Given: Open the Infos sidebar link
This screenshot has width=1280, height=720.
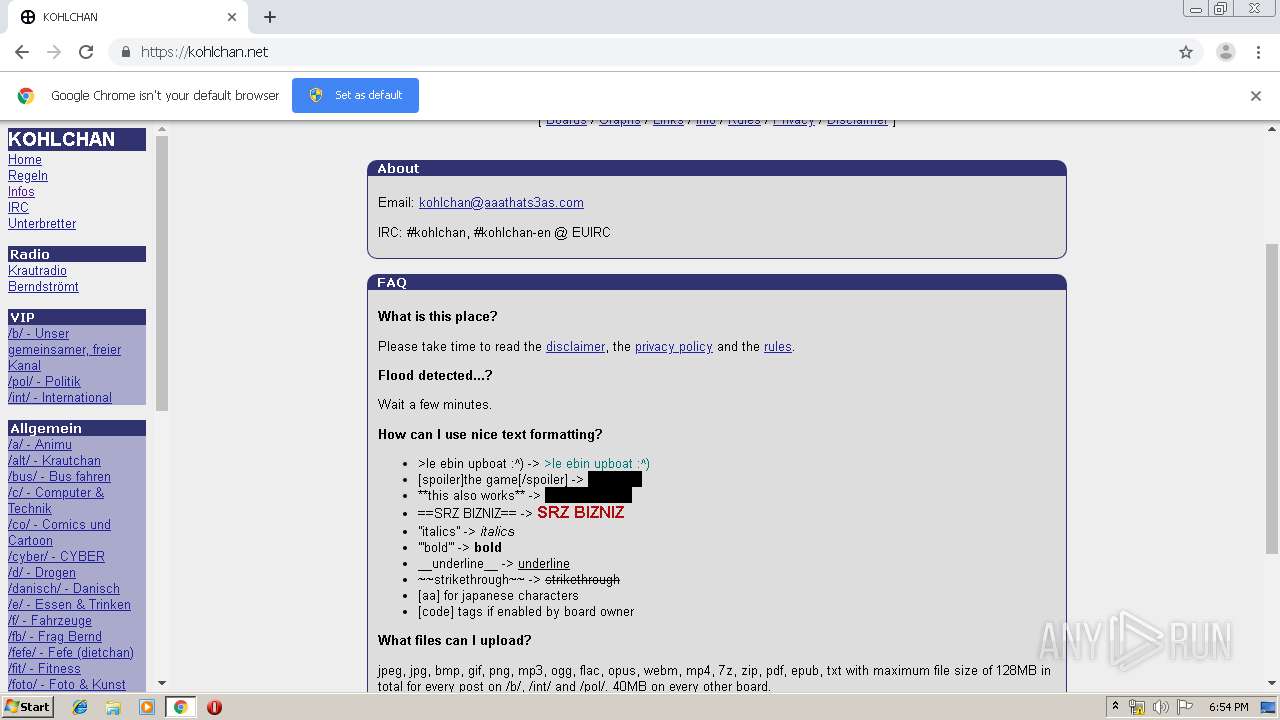Looking at the screenshot, I should tap(21, 192).
